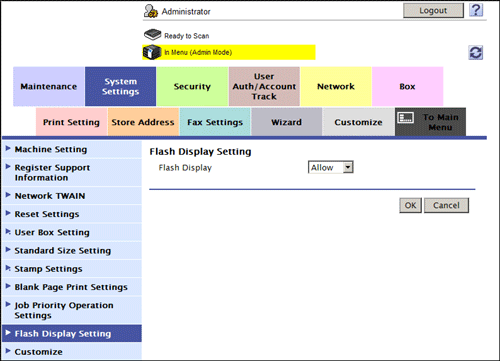
Task: Click the Administrator user icon
Action: pyautogui.click(x=151, y=11)
